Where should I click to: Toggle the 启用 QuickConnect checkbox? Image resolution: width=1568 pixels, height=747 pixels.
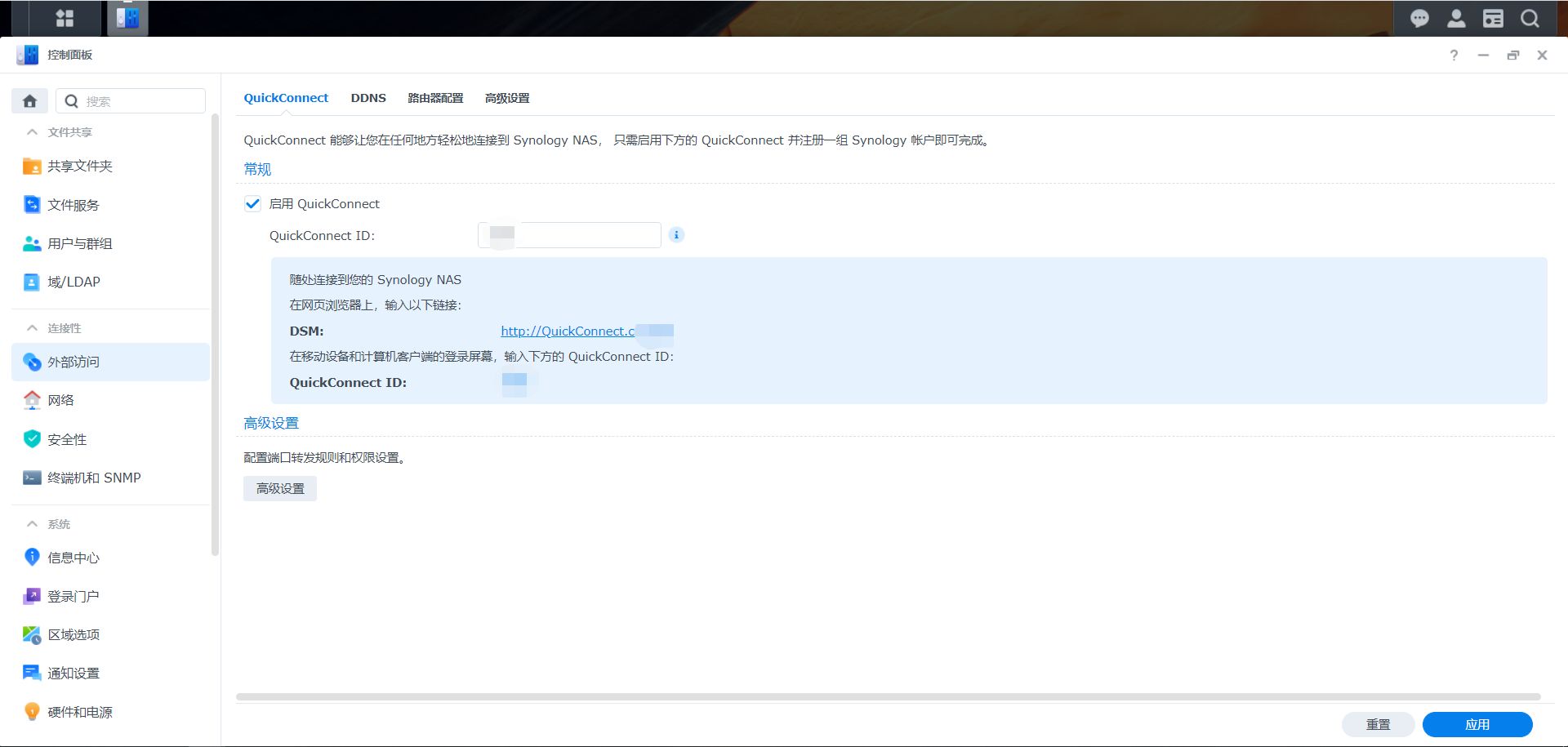coord(252,204)
